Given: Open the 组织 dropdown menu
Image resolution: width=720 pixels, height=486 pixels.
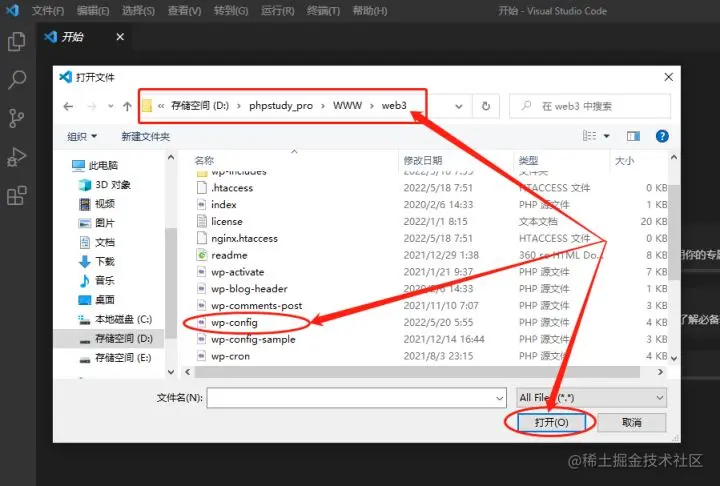Looking at the screenshot, I should pos(82,136).
